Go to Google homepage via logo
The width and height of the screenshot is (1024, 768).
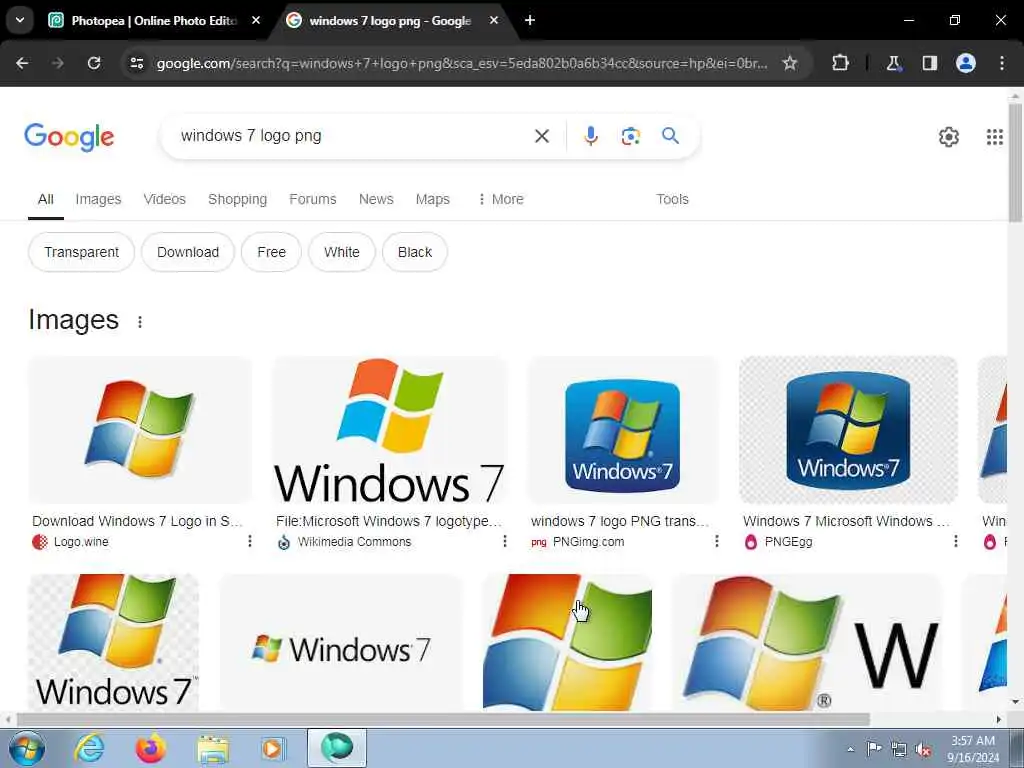pyautogui.click(x=69, y=136)
